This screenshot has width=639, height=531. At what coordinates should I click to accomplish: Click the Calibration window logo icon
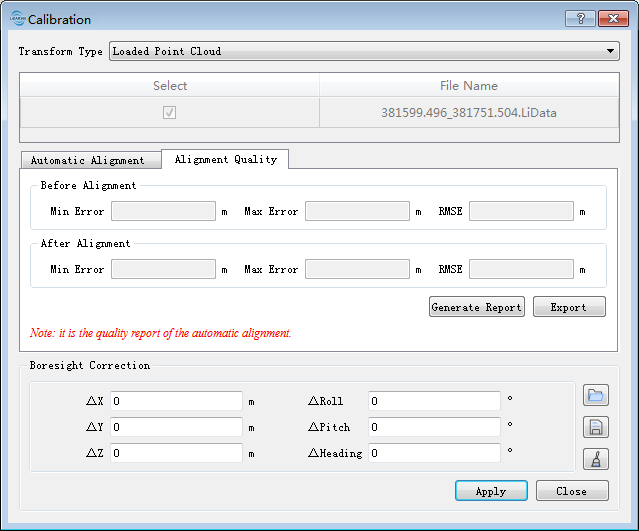tap(16, 19)
